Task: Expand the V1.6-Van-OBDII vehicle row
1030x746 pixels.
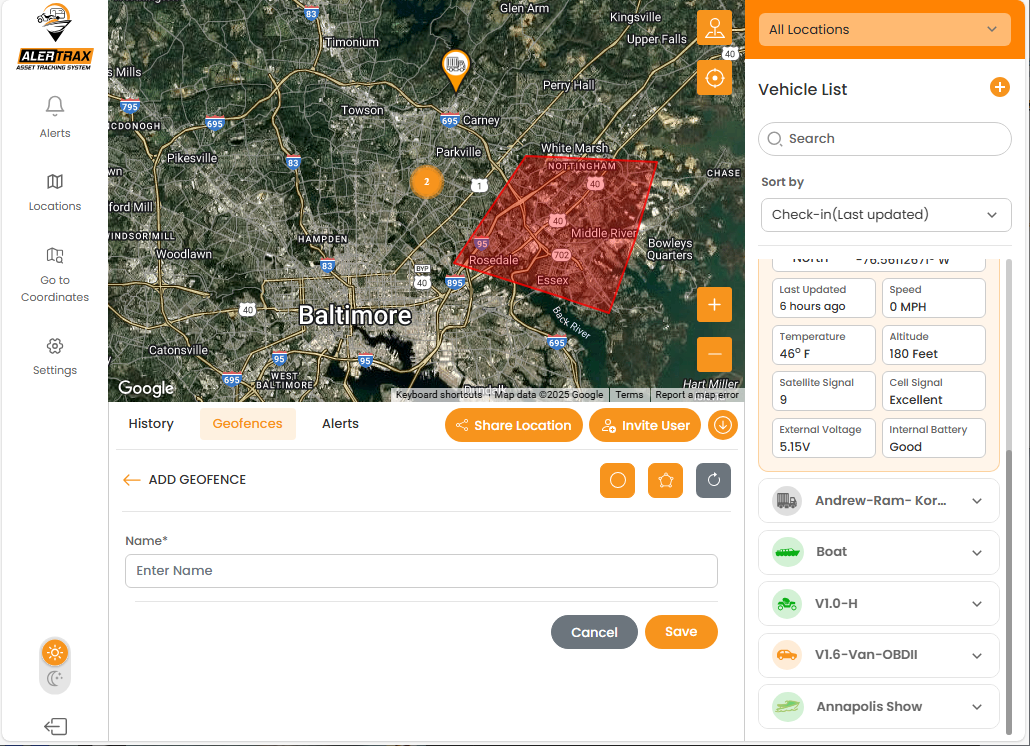Action: [878, 655]
